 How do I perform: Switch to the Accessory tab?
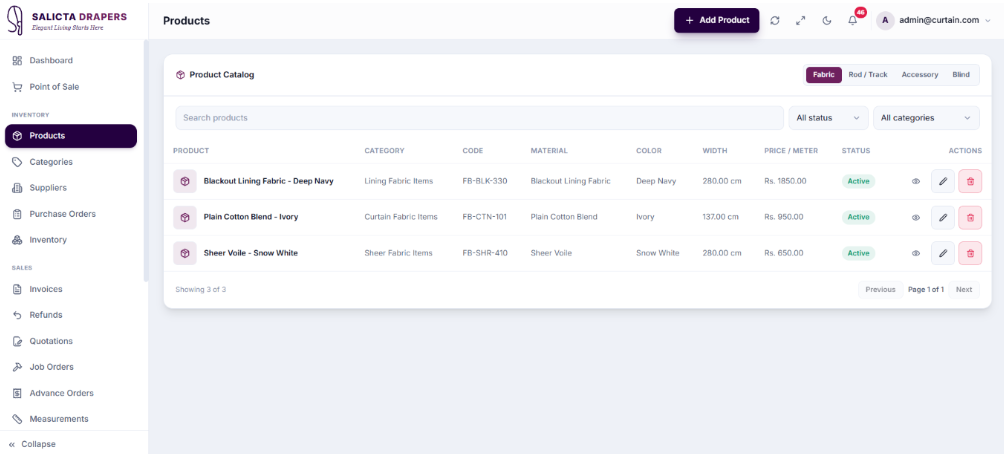[919, 75]
